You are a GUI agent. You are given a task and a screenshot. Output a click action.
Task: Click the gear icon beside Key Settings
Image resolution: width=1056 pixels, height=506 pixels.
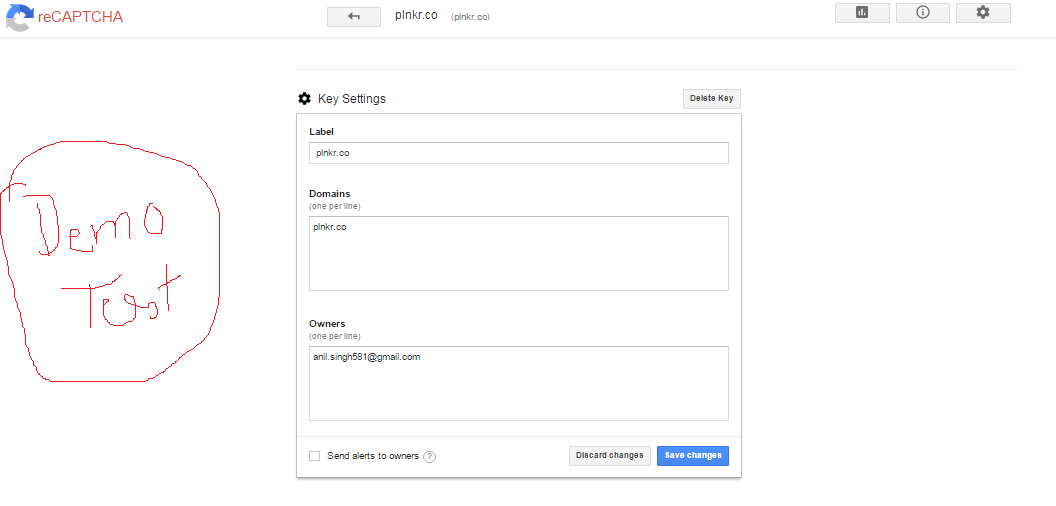pyautogui.click(x=305, y=99)
